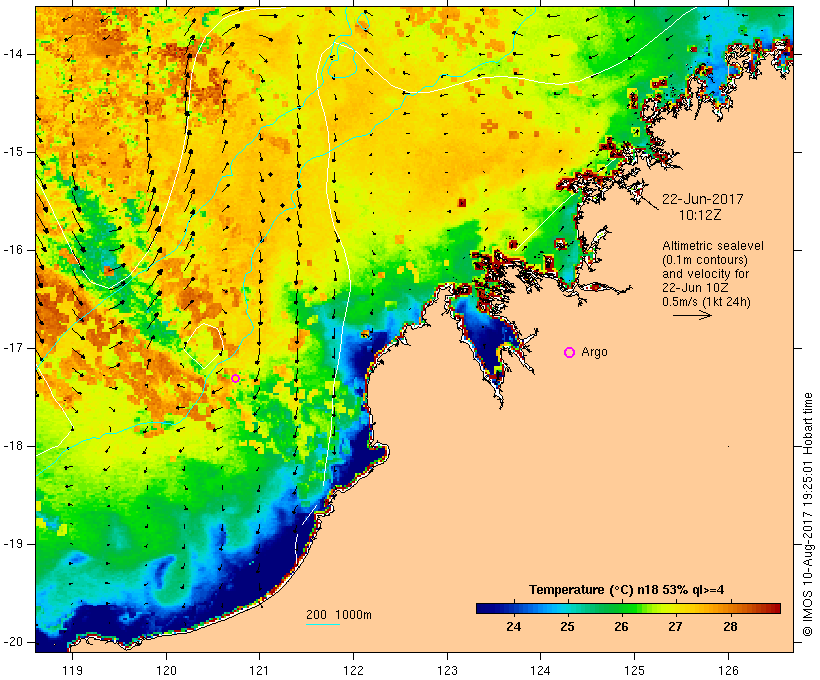Click the '0.5m/s (1kt 24h)' label
The image size is (820, 680).
[x=706, y=302]
